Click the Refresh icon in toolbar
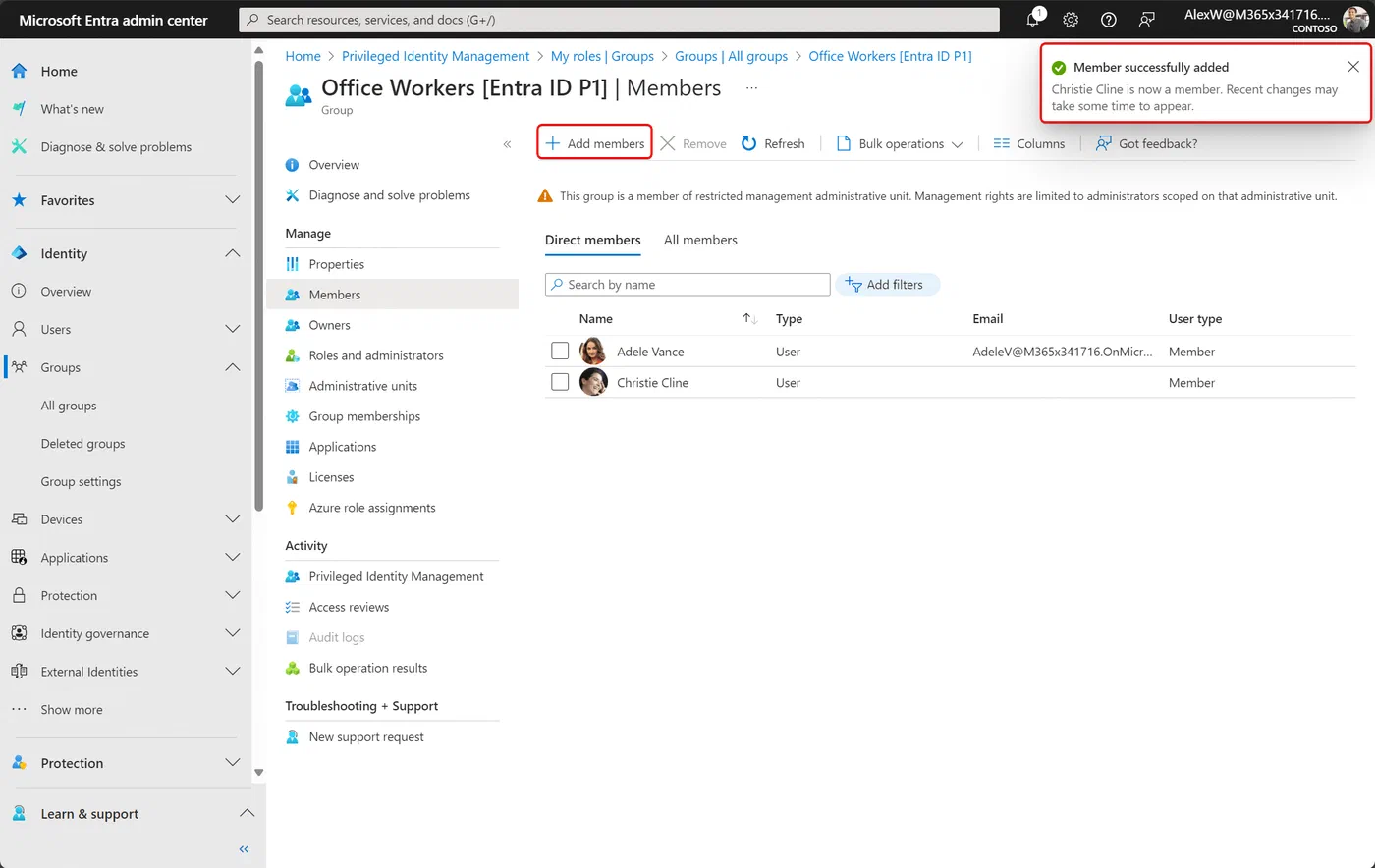The height and width of the screenshot is (868, 1375). pos(749,143)
